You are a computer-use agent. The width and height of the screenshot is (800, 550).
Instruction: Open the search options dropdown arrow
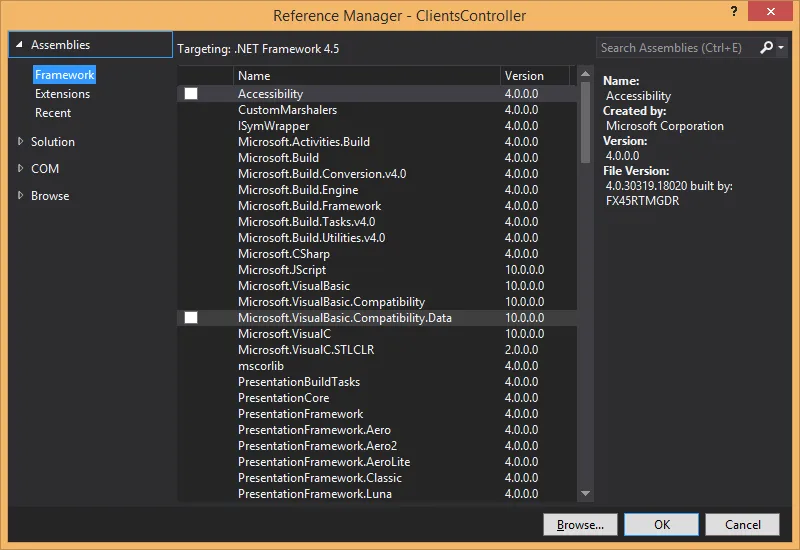781,47
